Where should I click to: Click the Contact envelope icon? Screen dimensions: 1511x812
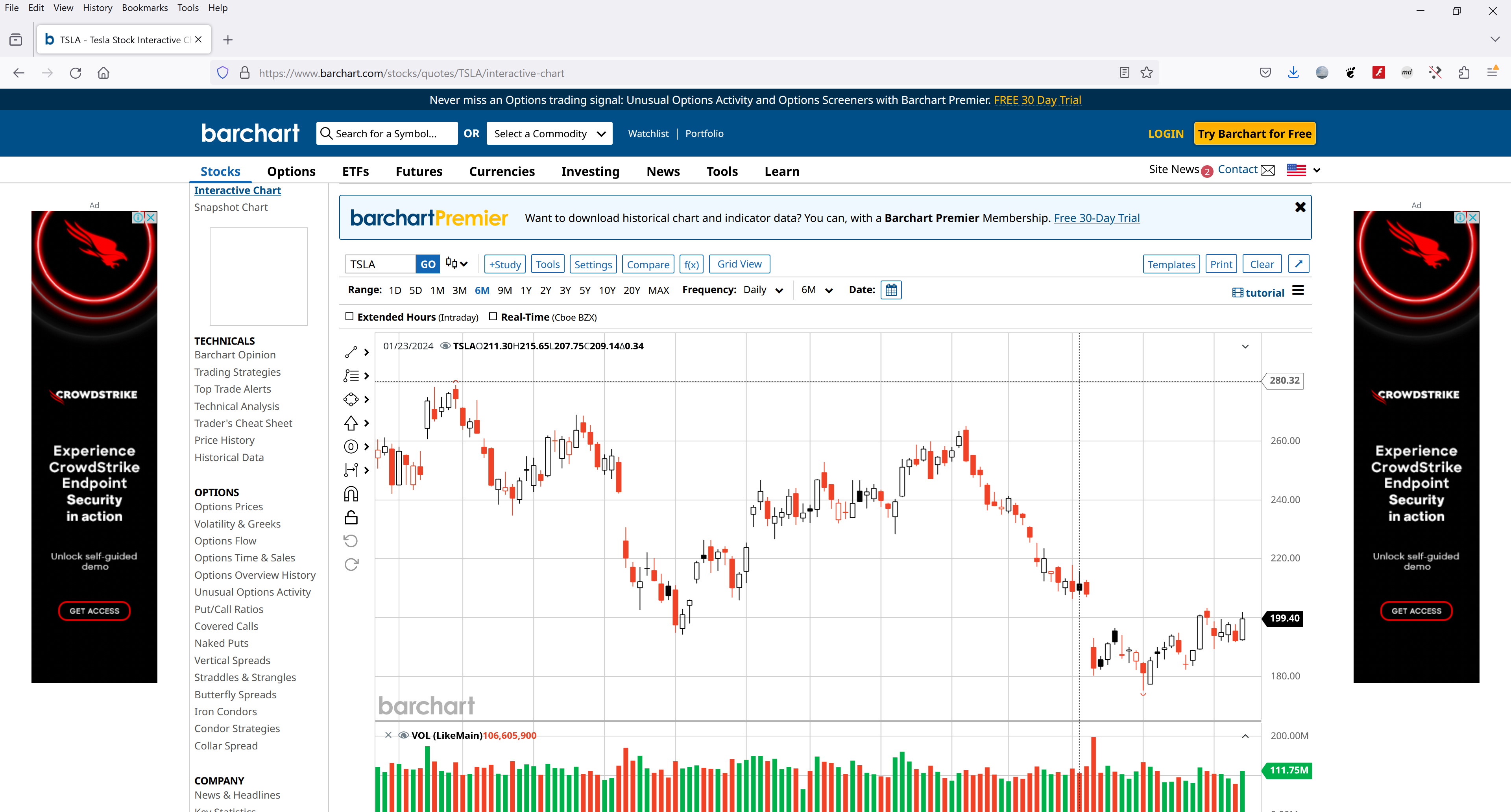coord(1267,170)
